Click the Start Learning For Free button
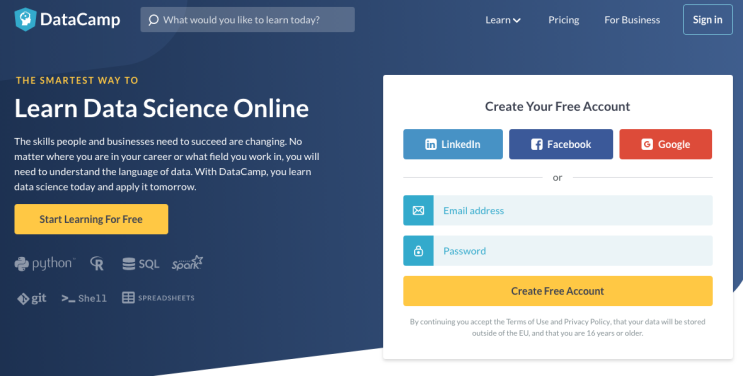 pyautogui.click(x=91, y=219)
